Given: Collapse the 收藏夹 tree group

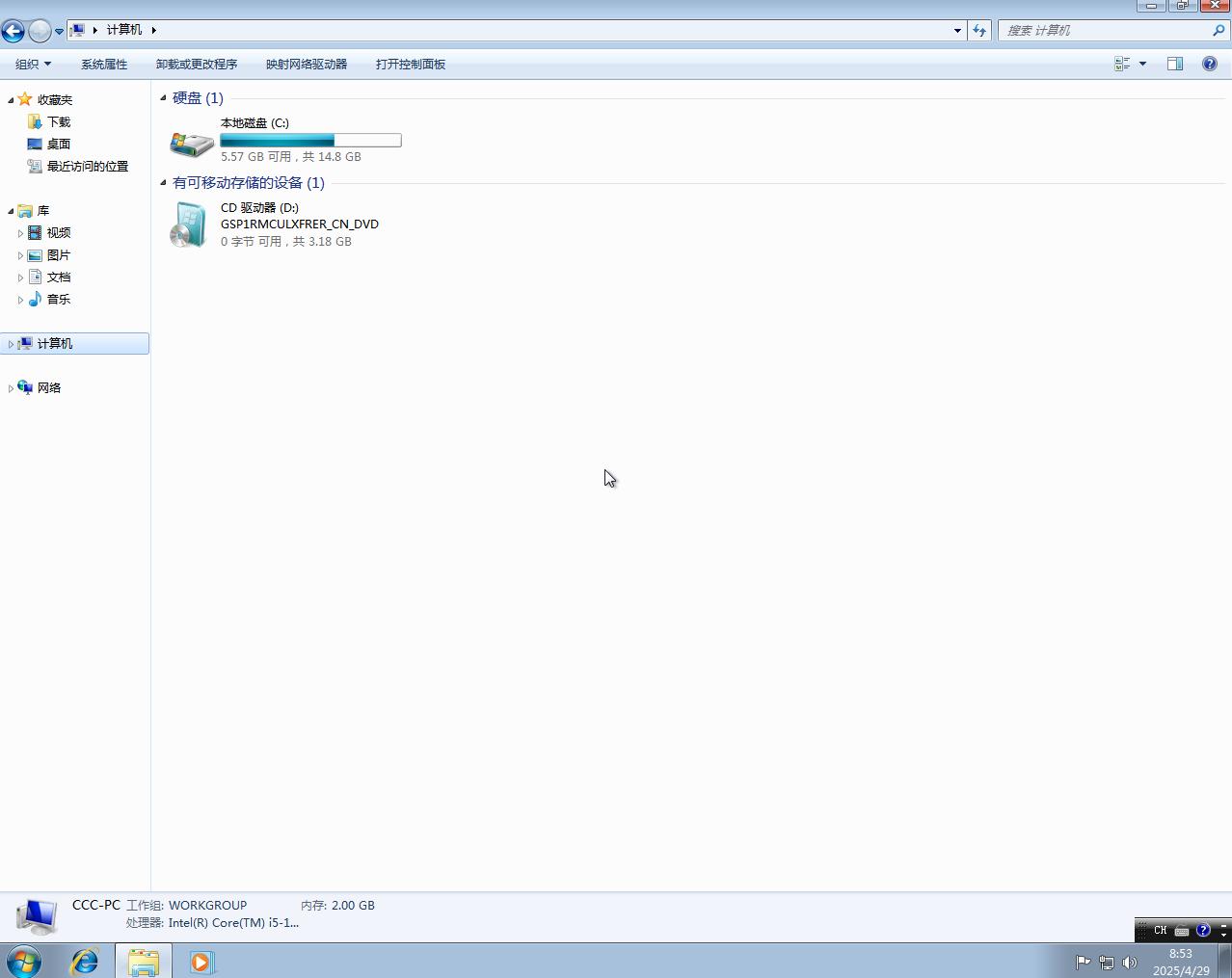Looking at the screenshot, I should pos(11,100).
